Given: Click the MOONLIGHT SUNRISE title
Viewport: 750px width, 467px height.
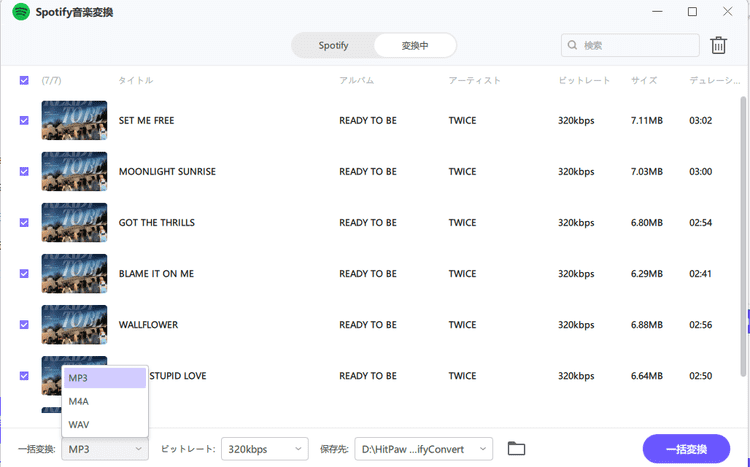Looking at the screenshot, I should pos(167,171).
